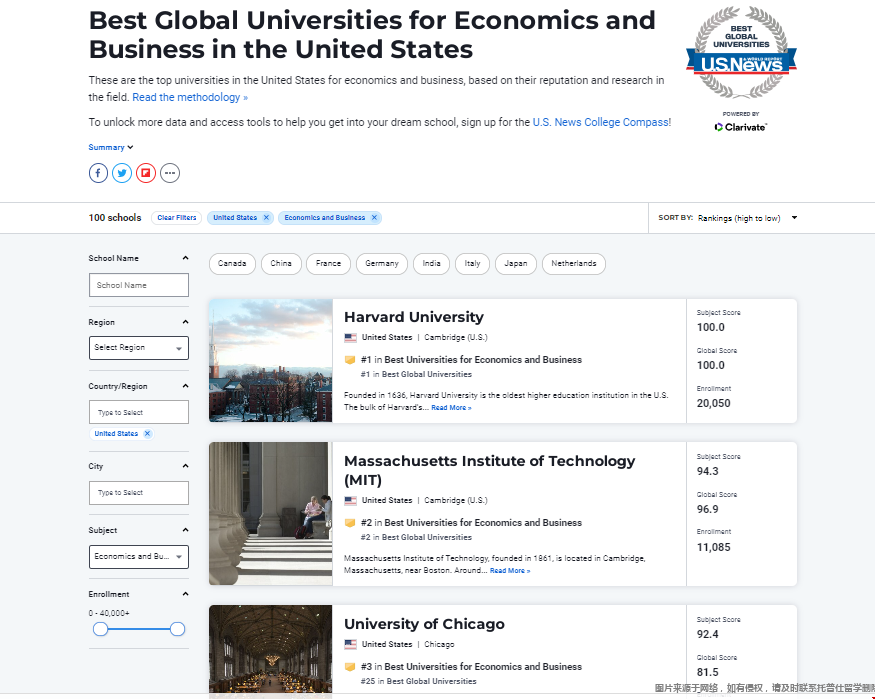This screenshot has height=699, width=875.
Task: Click Chicago's #25 in Best Global Universities text
Action: (x=419, y=681)
